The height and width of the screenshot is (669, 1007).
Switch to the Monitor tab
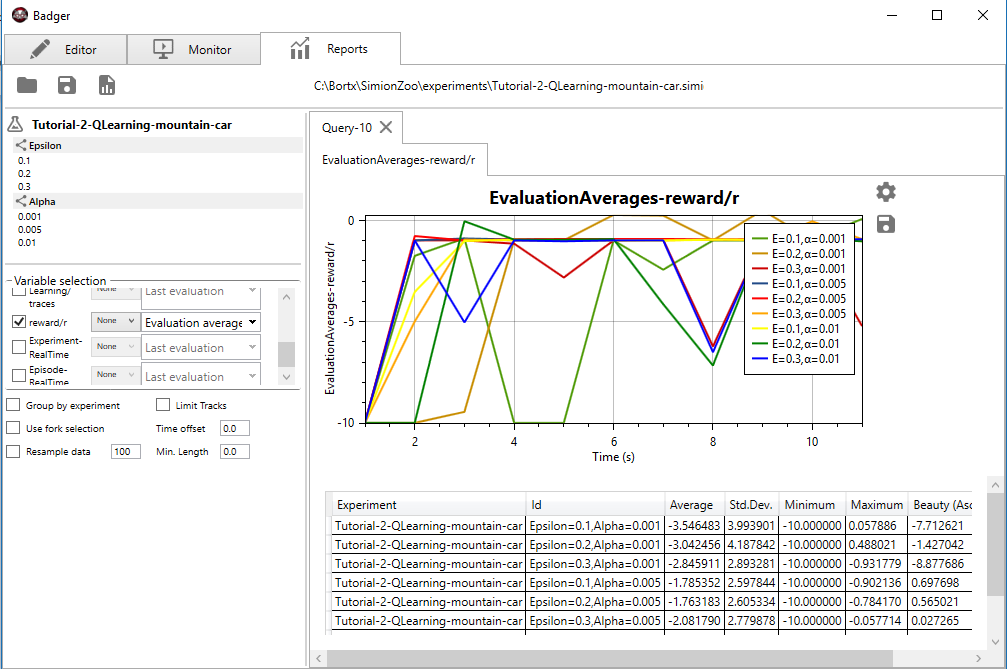tap(193, 49)
